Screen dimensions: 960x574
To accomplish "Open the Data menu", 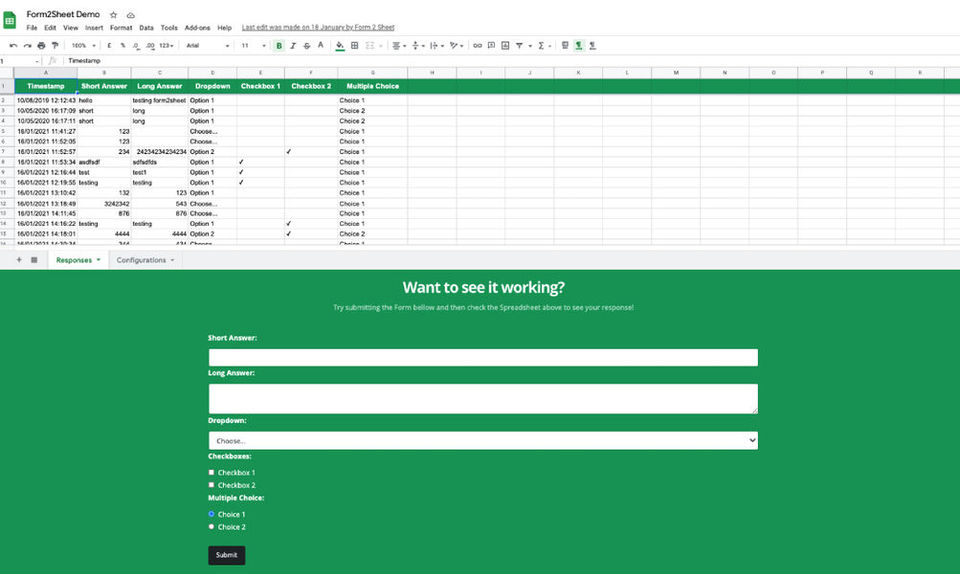I will pos(146,28).
